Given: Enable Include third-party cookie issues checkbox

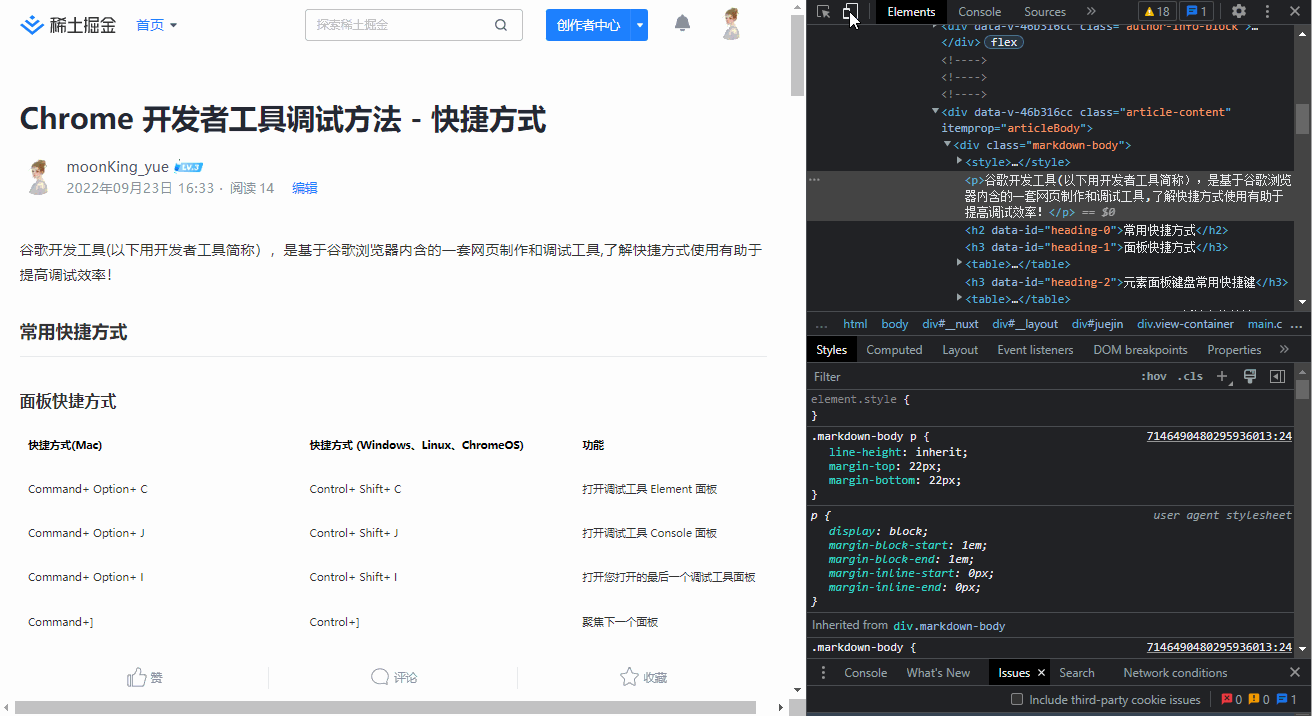Looking at the screenshot, I should pyautogui.click(x=1017, y=700).
